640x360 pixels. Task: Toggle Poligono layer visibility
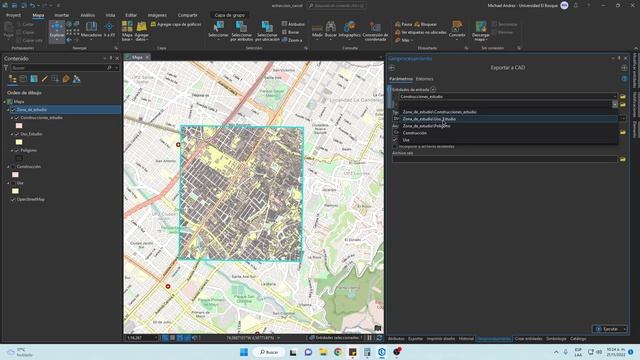(x=17, y=151)
